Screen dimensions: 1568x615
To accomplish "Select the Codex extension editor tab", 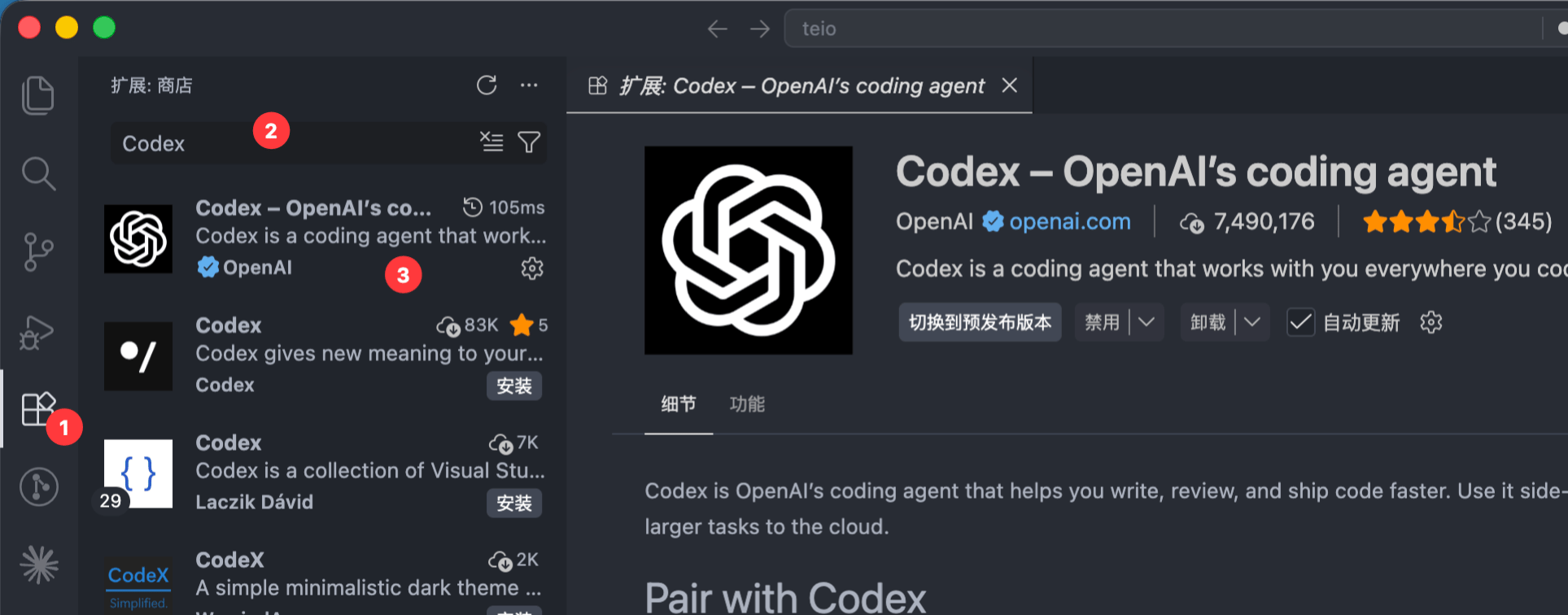I will (x=800, y=85).
